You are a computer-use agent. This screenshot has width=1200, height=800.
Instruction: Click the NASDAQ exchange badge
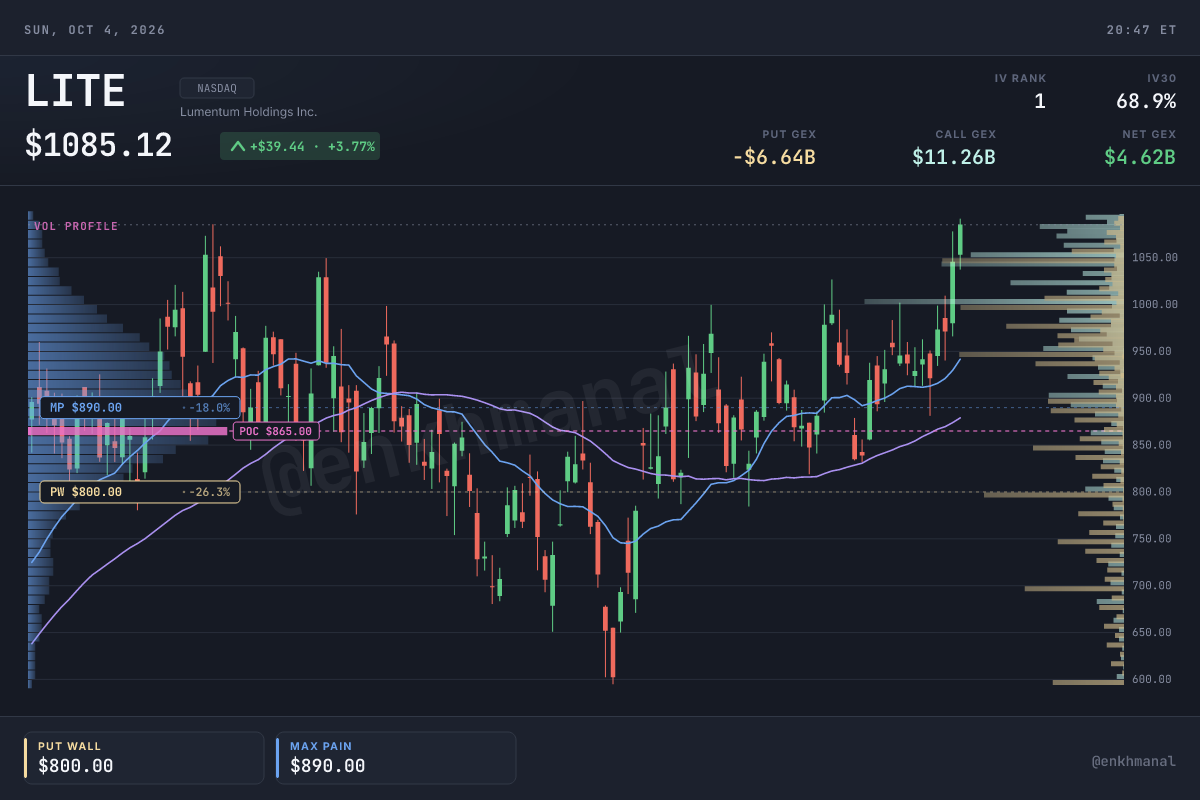click(x=217, y=88)
